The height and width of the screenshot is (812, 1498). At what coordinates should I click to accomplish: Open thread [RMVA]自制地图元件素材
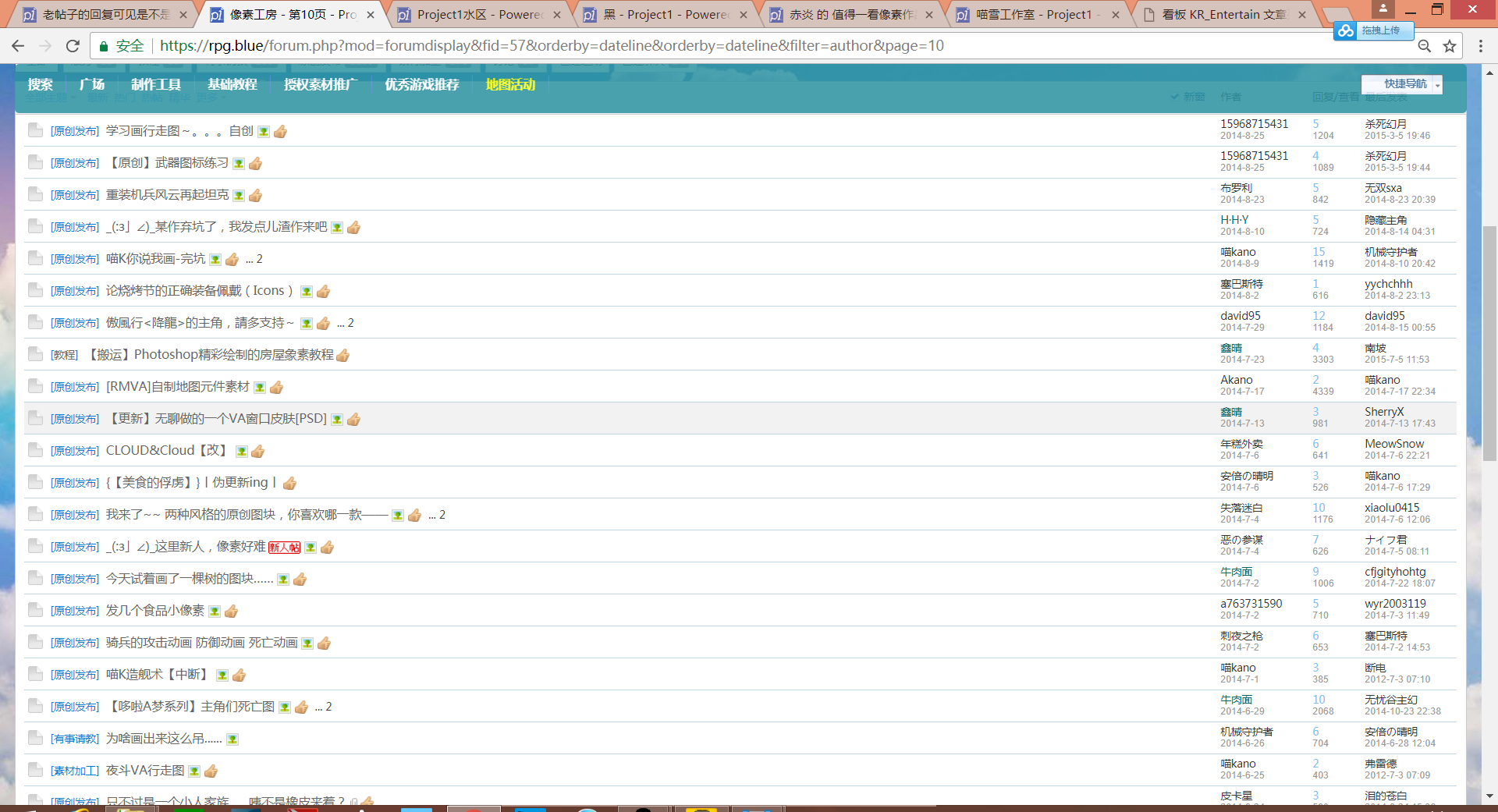(178, 387)
